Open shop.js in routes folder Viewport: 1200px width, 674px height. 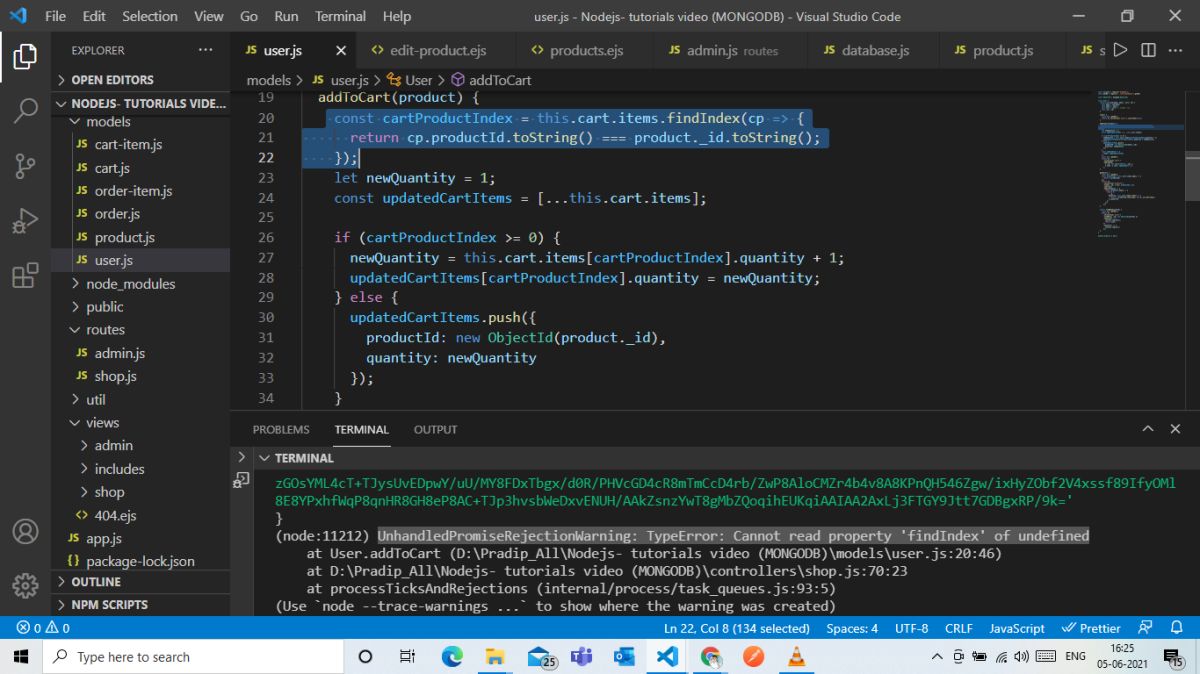tap(140, 376)
